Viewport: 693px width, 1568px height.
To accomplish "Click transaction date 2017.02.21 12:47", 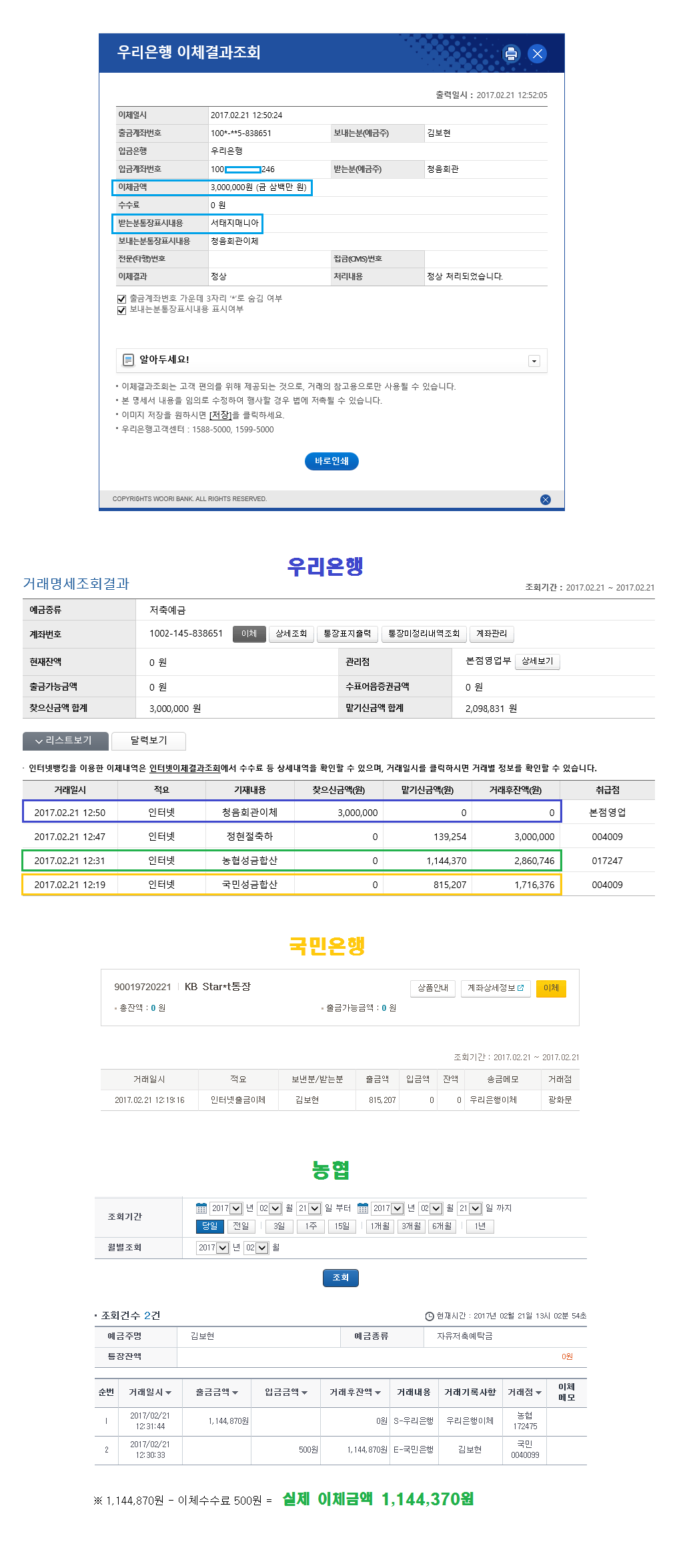I will (70, 837).
